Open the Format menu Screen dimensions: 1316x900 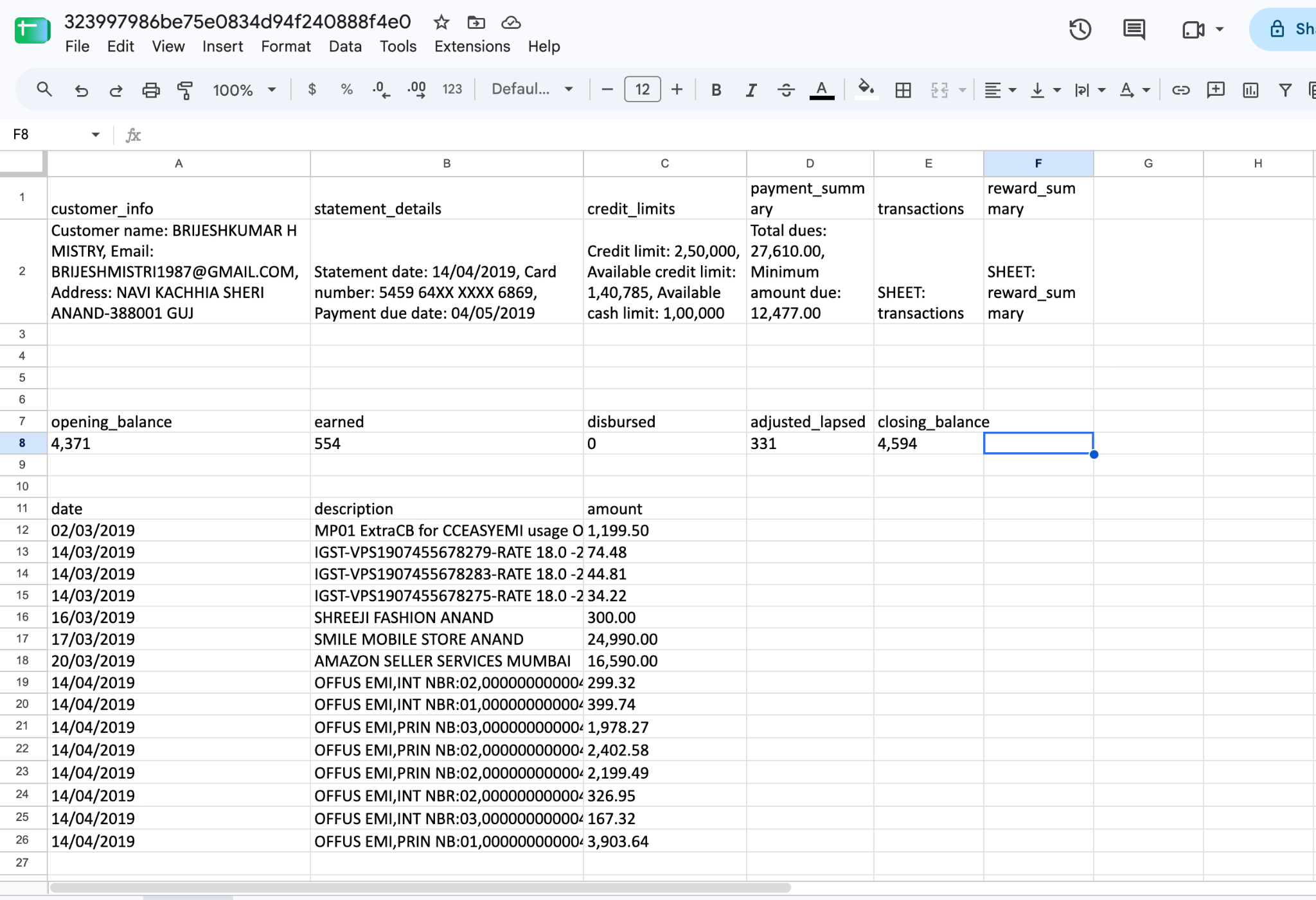tap(286, 46)
